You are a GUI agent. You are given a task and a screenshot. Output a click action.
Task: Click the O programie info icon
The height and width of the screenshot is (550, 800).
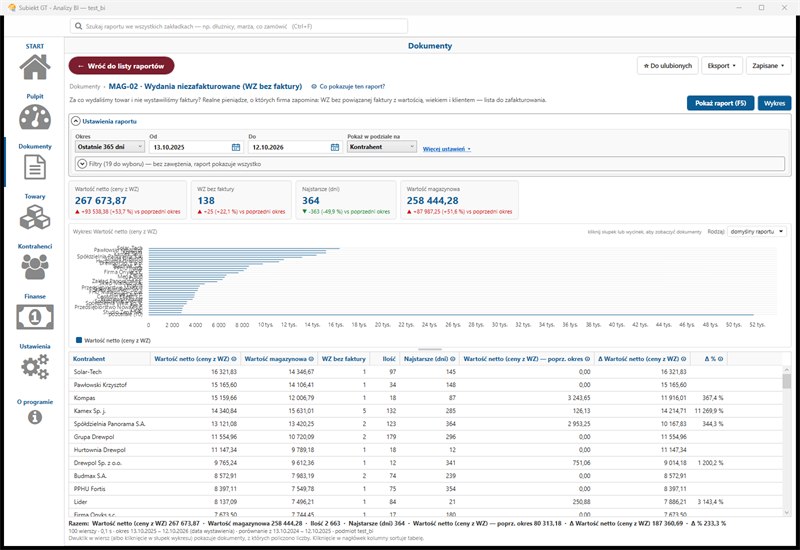click(x=35, y=417)
